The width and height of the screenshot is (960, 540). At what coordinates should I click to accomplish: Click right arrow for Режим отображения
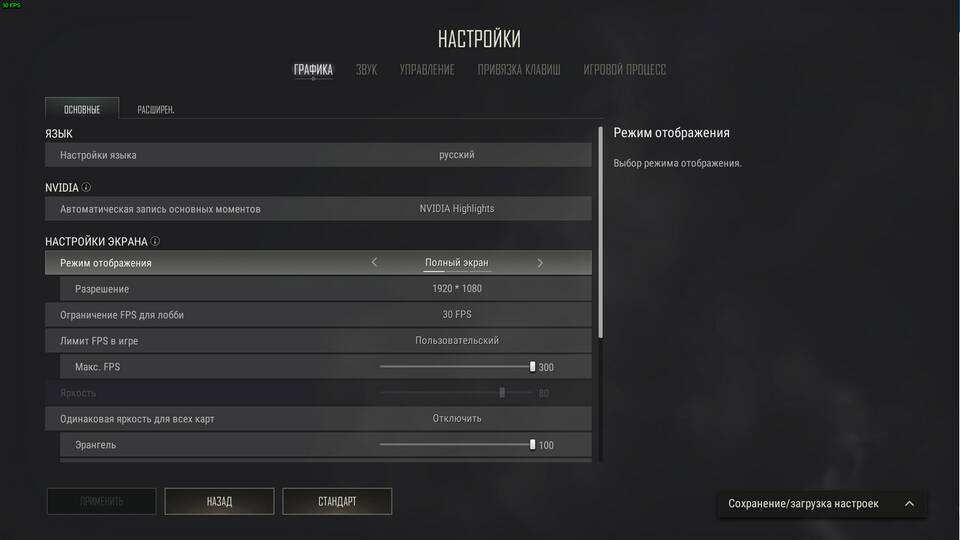point(540,263)
